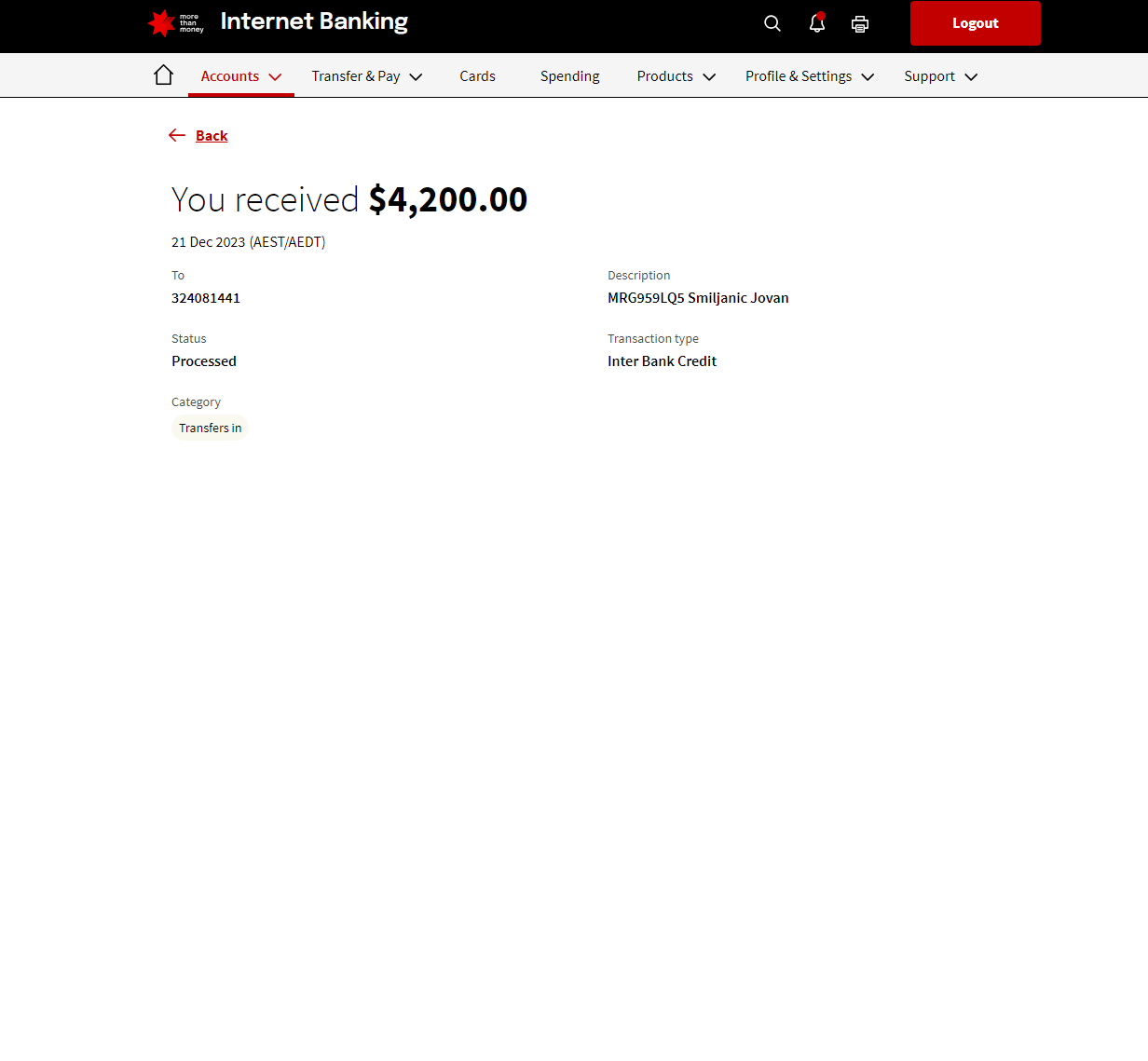
Task: Go to the Home house icon
Action: tap(163, 75)
